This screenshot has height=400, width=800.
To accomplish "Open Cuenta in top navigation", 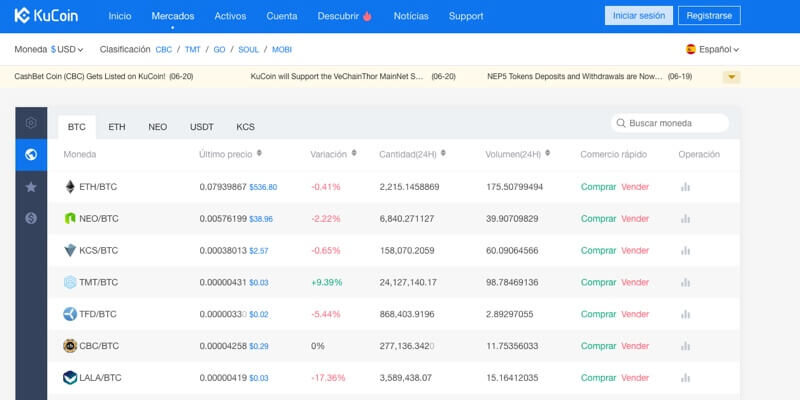I will [x=282, y=16].
